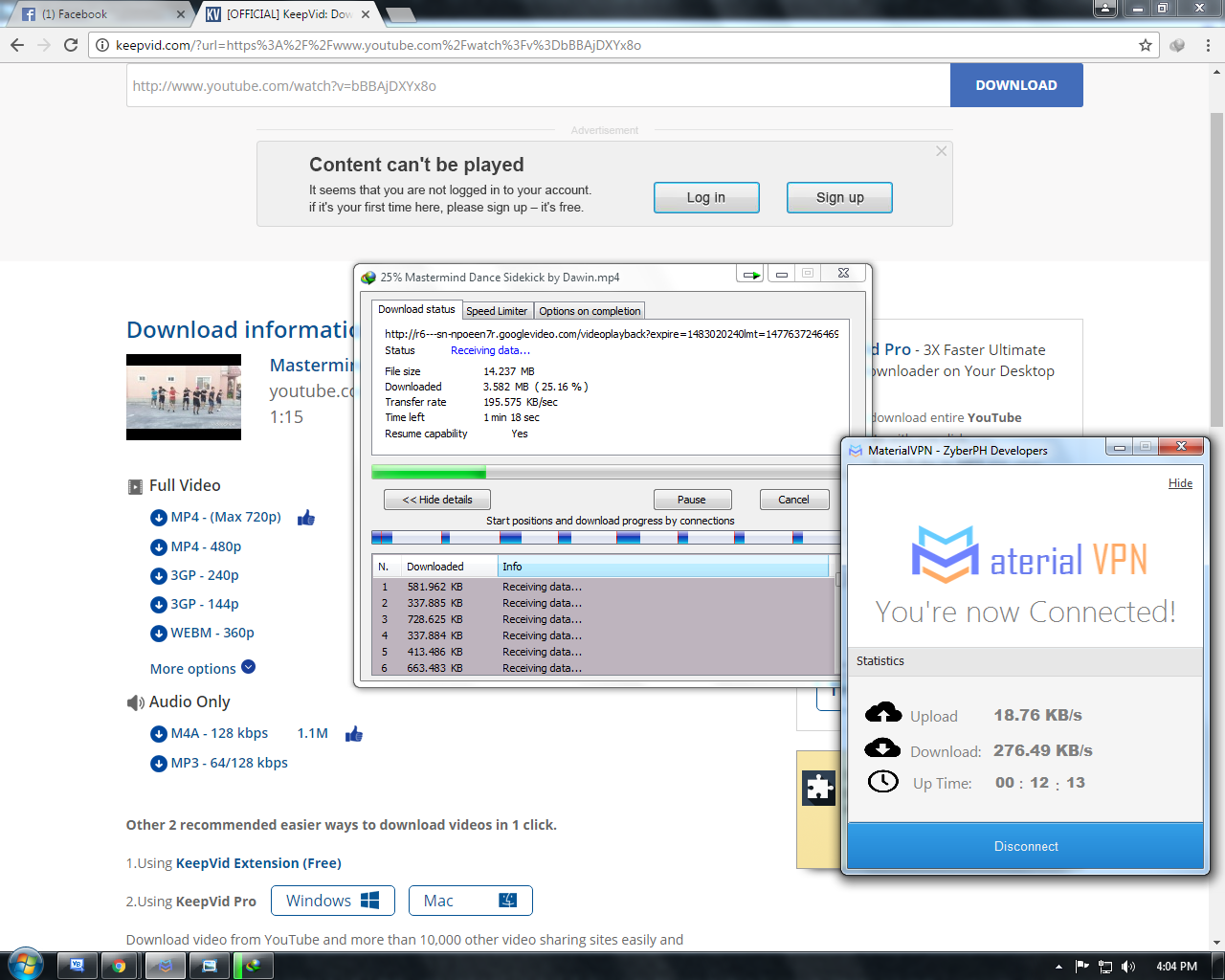Open the Options on completion tab
This screenshot has height=980, width=1225.
pyautogui.click(x=590, y=311)
